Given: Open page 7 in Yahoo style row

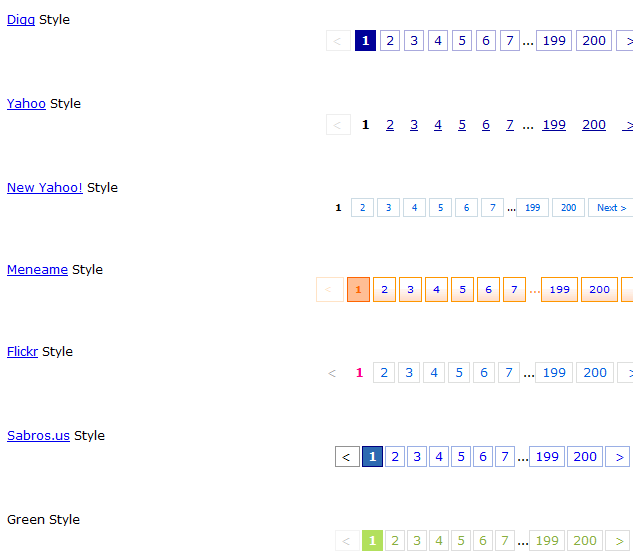Looking at the screenshot, I should coord(510,125).
